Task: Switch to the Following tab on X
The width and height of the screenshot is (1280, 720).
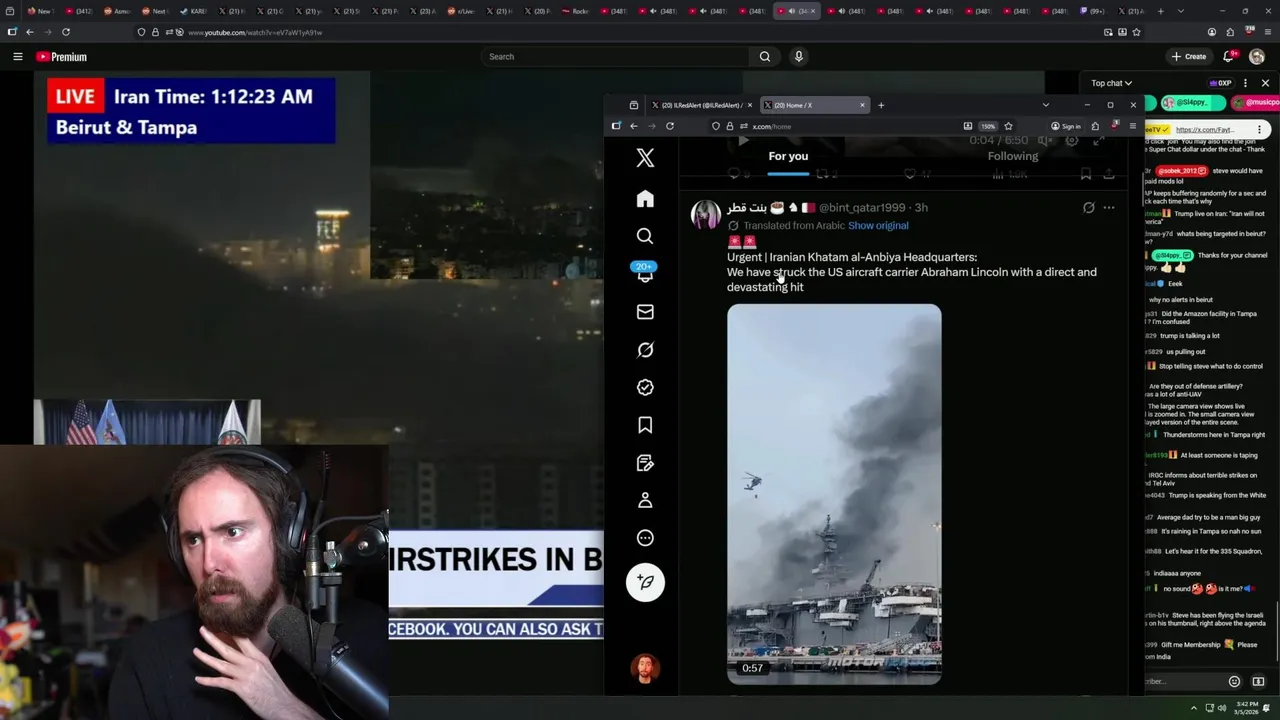Action: [x=1013, y=156]
